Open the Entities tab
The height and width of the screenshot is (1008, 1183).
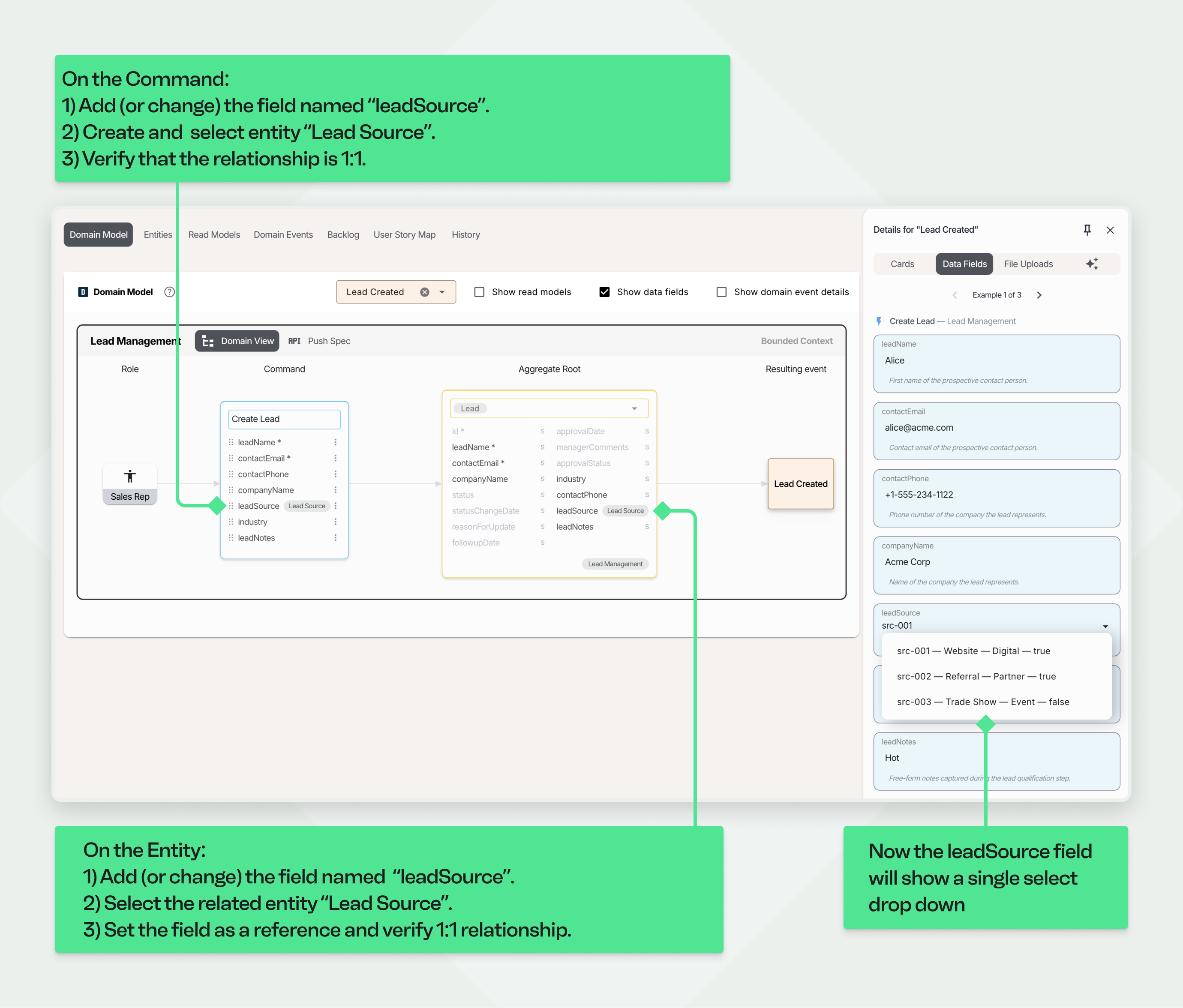[x=158, y=234]
